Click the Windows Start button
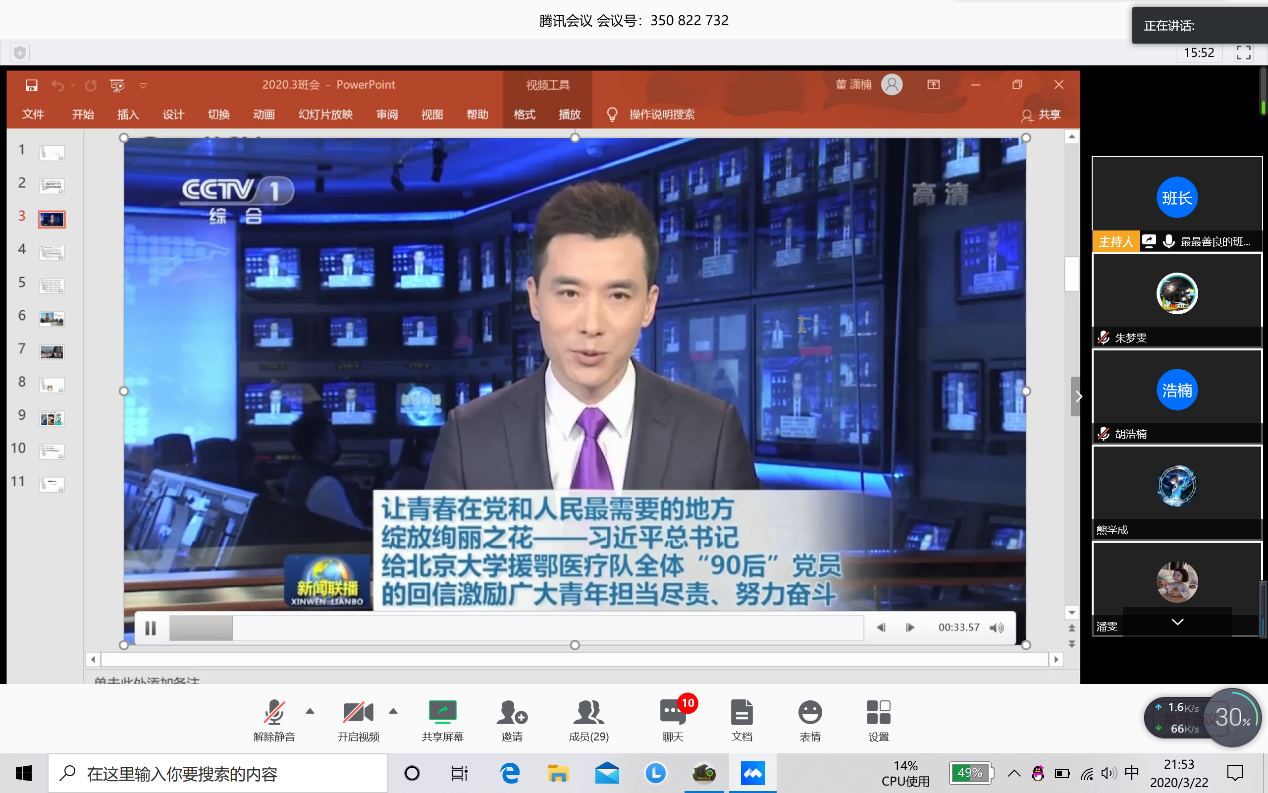This screenshot has width=1268, height=793. tap(24, 773)
